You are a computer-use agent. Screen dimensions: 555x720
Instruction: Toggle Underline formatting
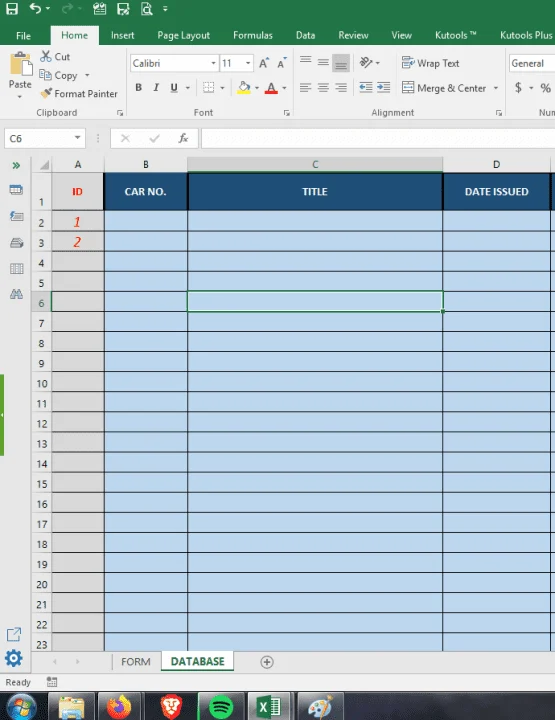[x=174, y=87]
